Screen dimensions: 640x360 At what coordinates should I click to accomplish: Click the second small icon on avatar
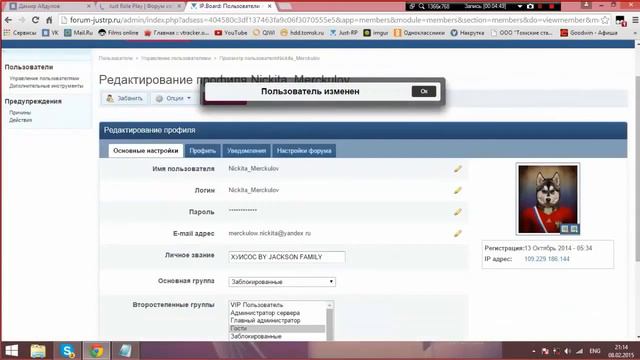tap(574, 229)
